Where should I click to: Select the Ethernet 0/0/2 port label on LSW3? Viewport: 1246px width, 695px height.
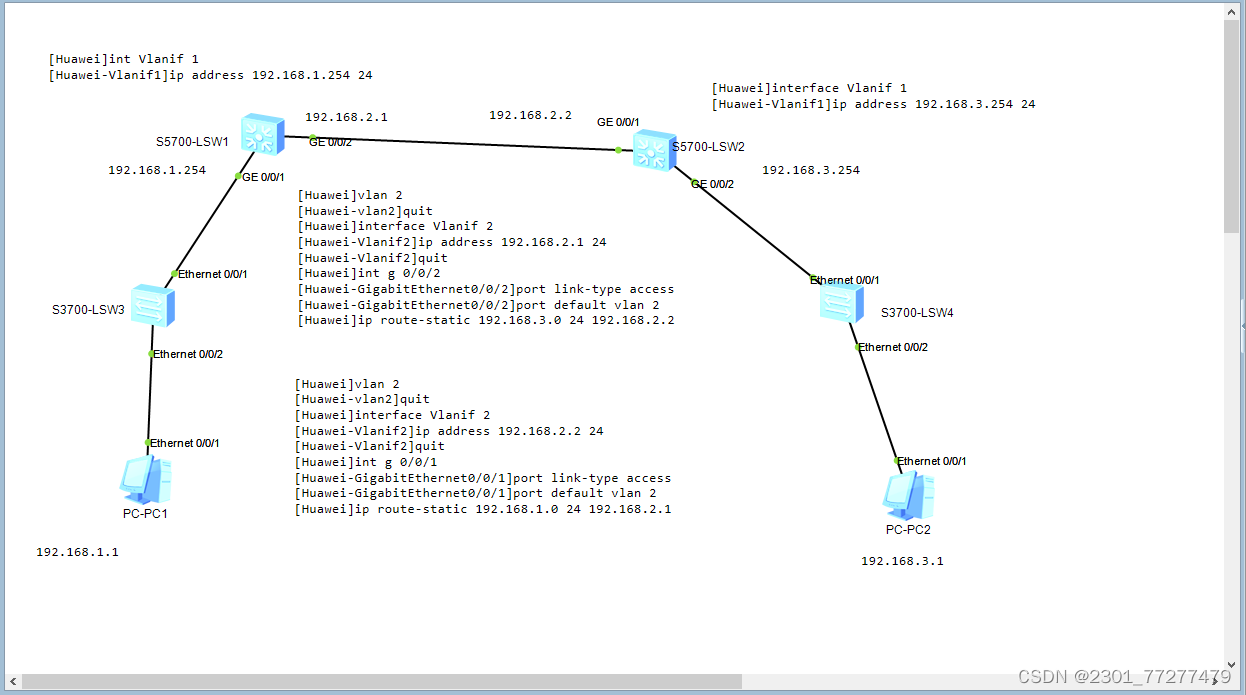(x=188, y=353)
